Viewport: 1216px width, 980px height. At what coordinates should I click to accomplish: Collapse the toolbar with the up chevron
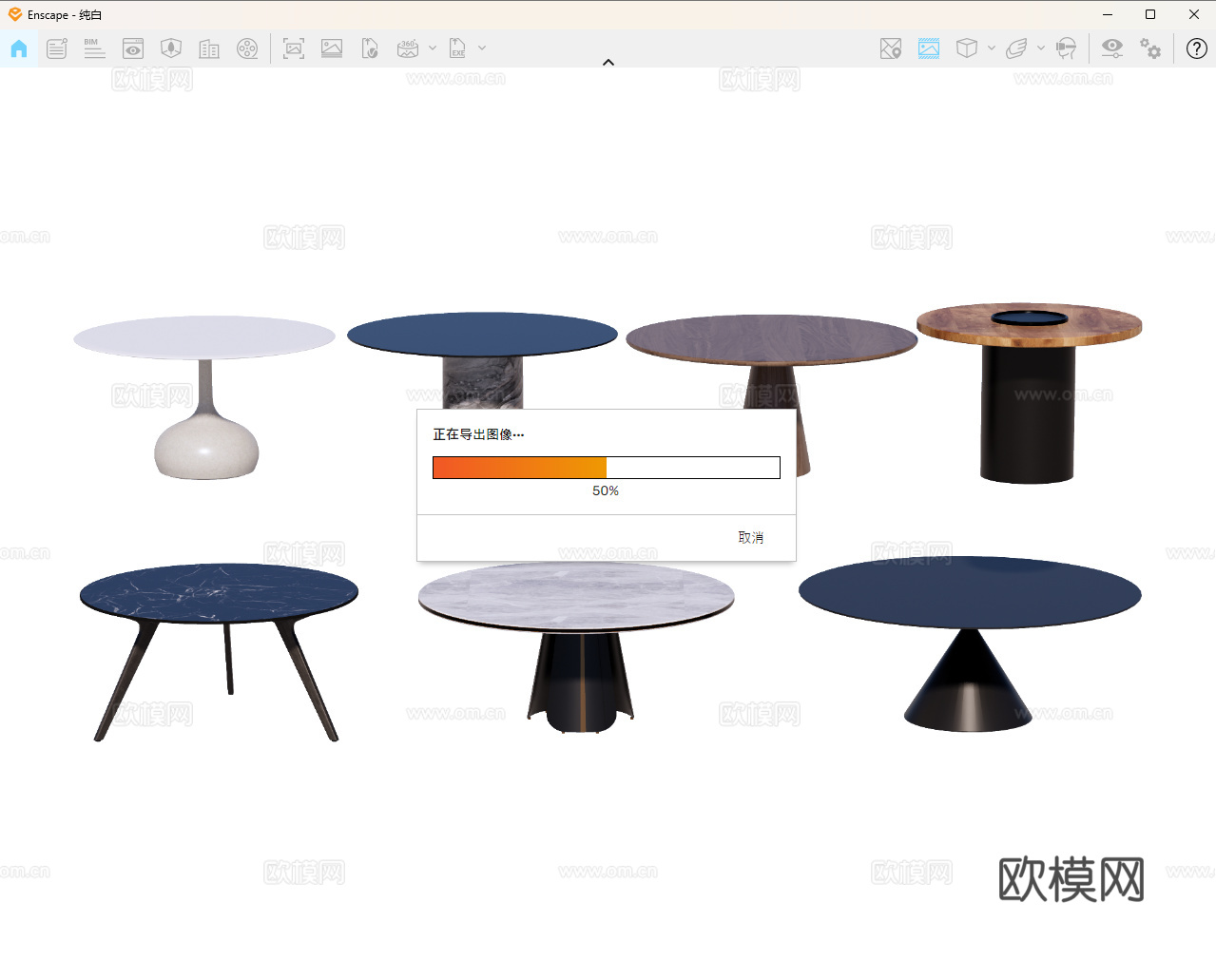608,63
